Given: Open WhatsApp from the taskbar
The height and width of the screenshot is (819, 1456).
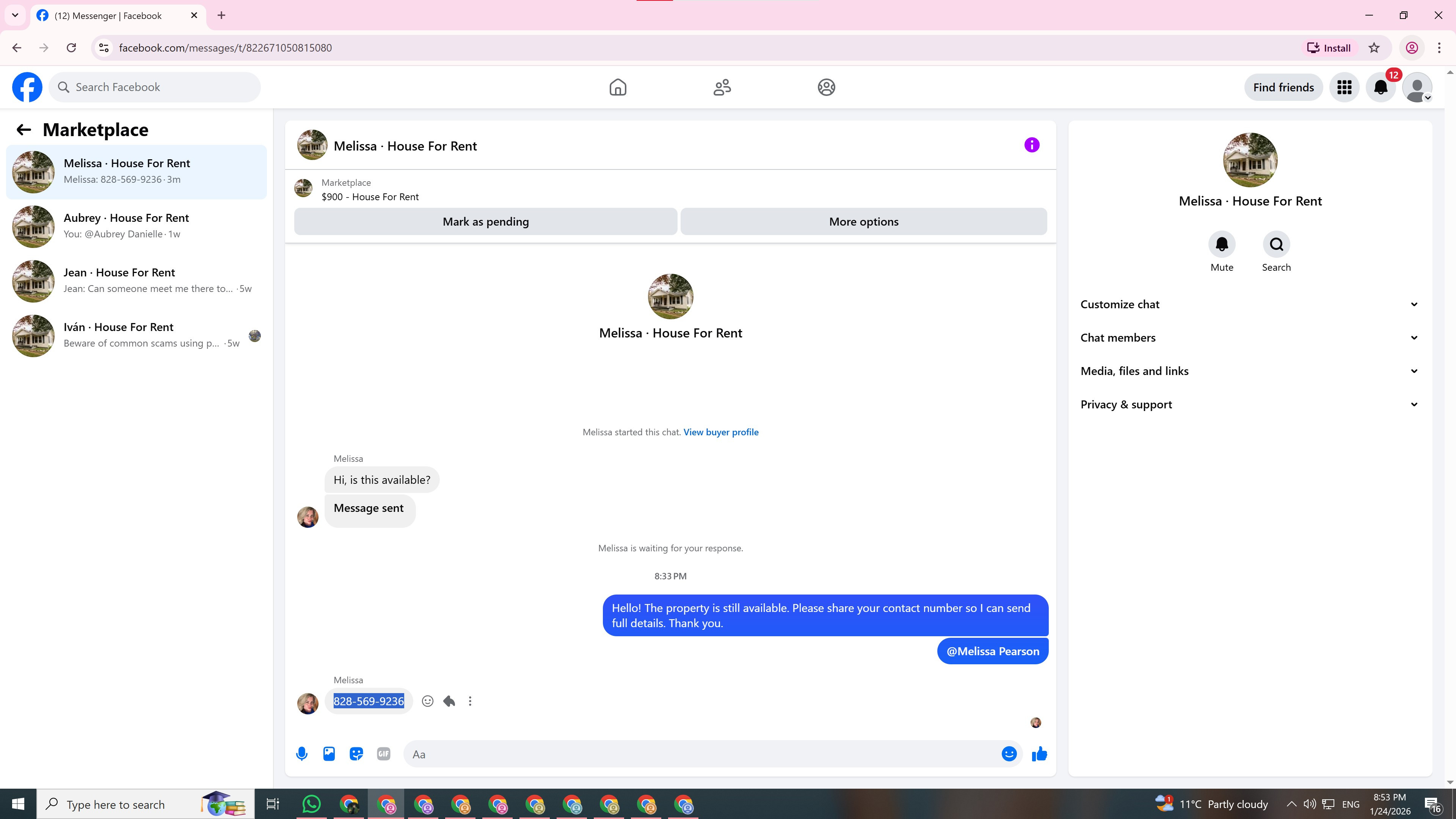Looking at the screenshot, I should pos(311,804).
